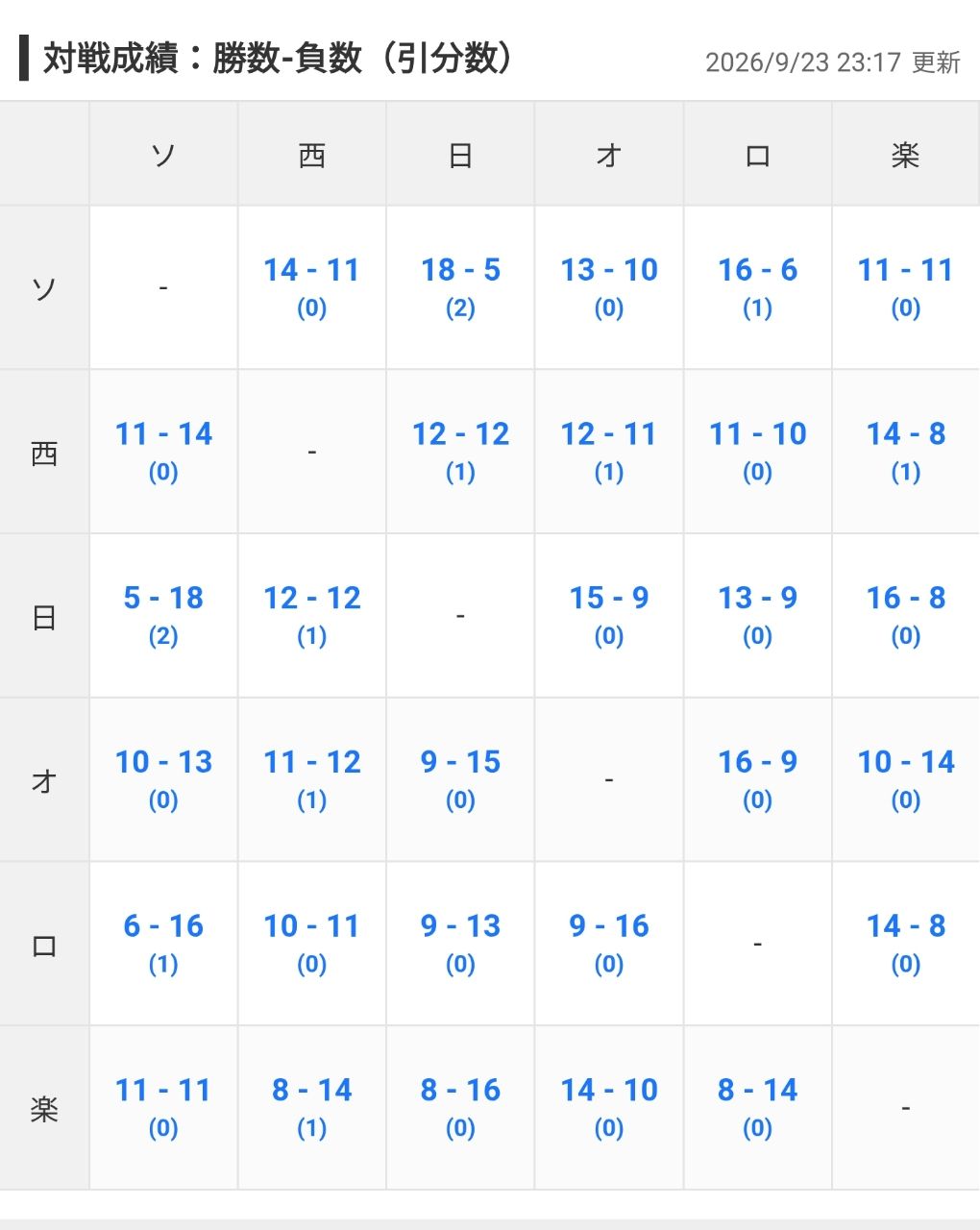
Task: Select the 西 vs ソ record 11 - 14
Action: pos(163,451)
